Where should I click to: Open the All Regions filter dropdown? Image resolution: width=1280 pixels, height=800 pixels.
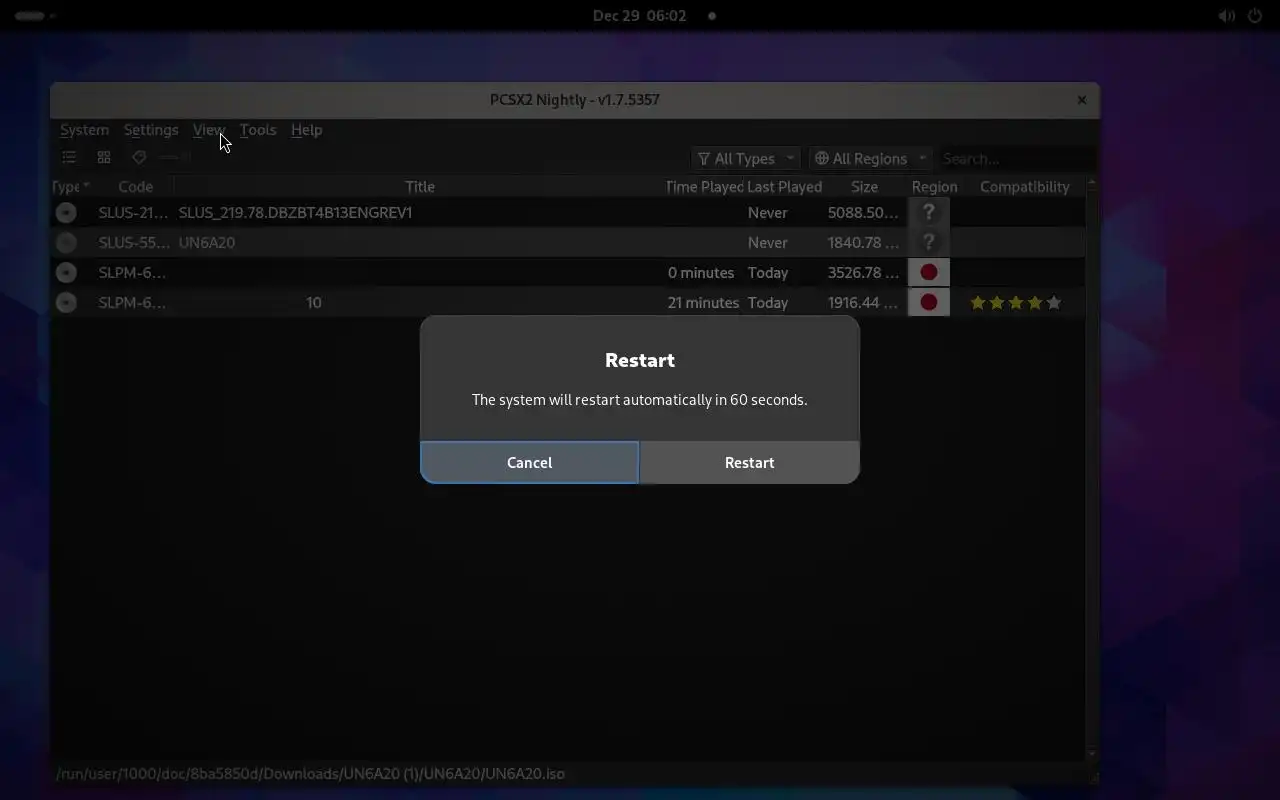[x=870, y=158]
